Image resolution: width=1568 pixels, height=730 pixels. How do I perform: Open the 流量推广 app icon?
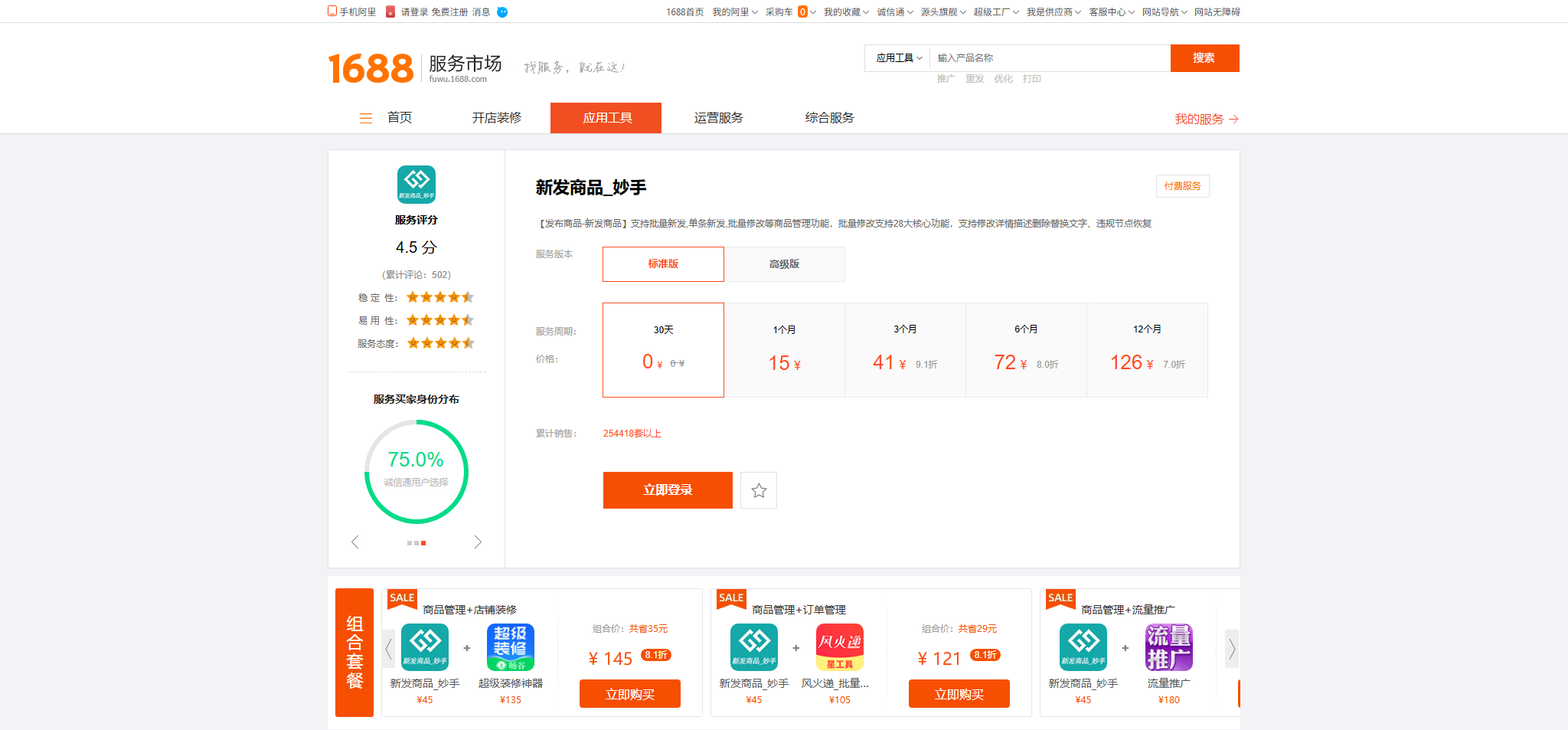1169,647
